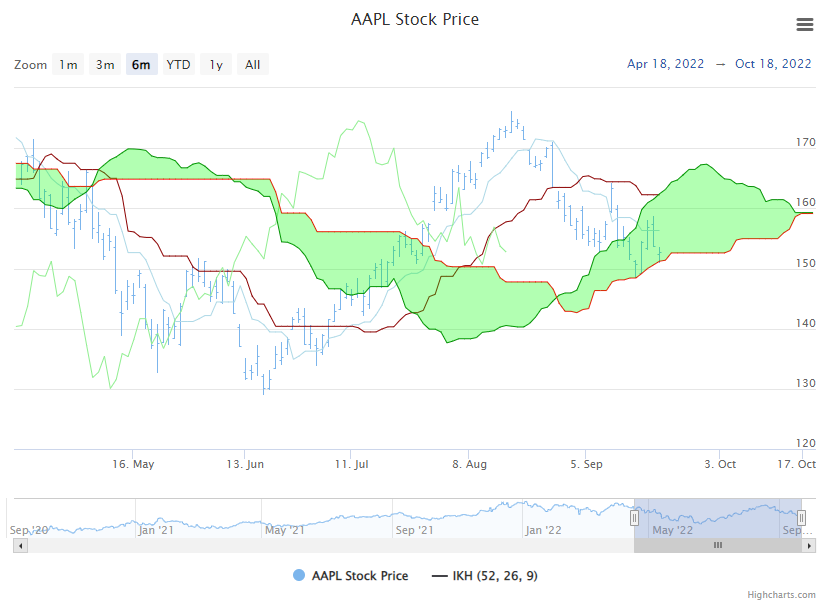
Task: Click Jan '22 in the navigator
Action: tap(544, 530)
